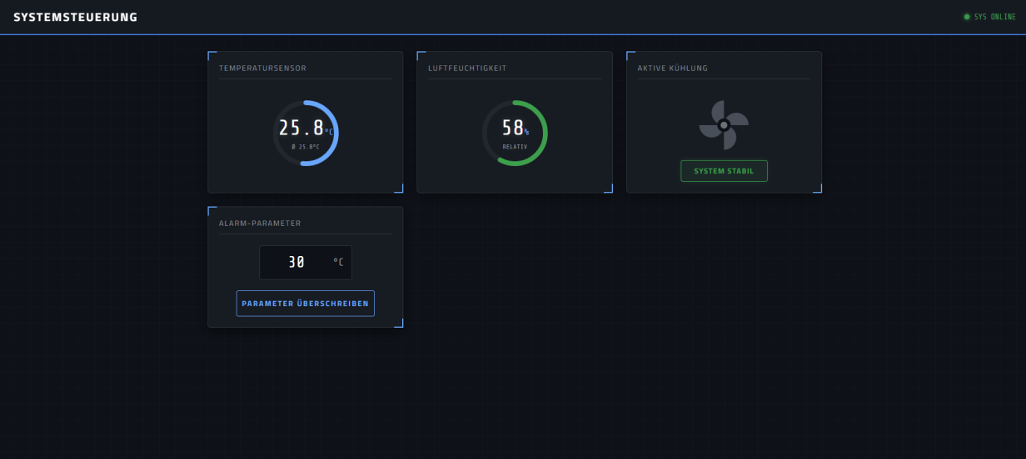Click the °C unit beside alarm value
Image resolution: width=1026 pixels, height=459 pixels.
click(338, 262)
